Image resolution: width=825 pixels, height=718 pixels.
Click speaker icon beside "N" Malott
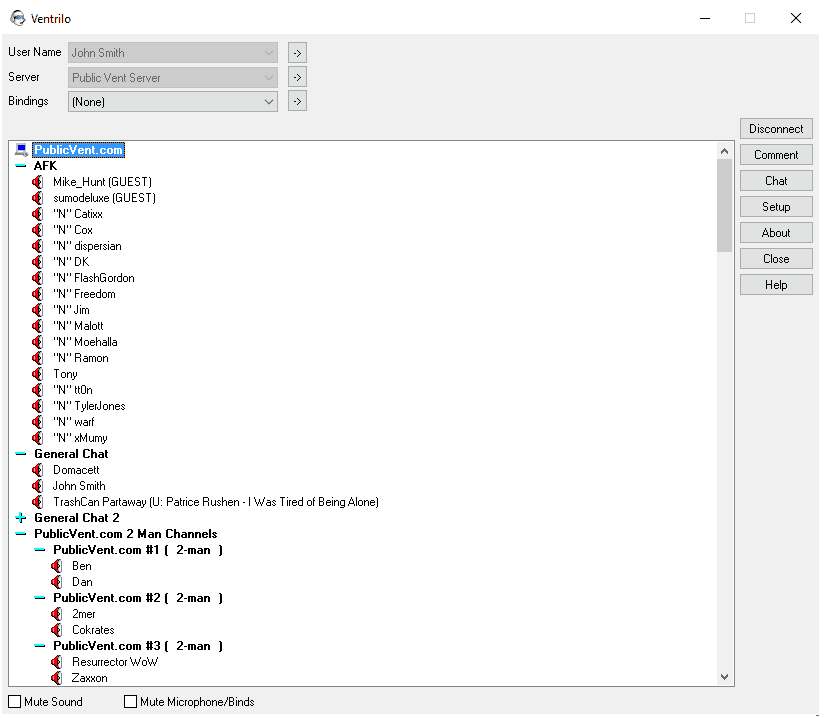(37, 326)
